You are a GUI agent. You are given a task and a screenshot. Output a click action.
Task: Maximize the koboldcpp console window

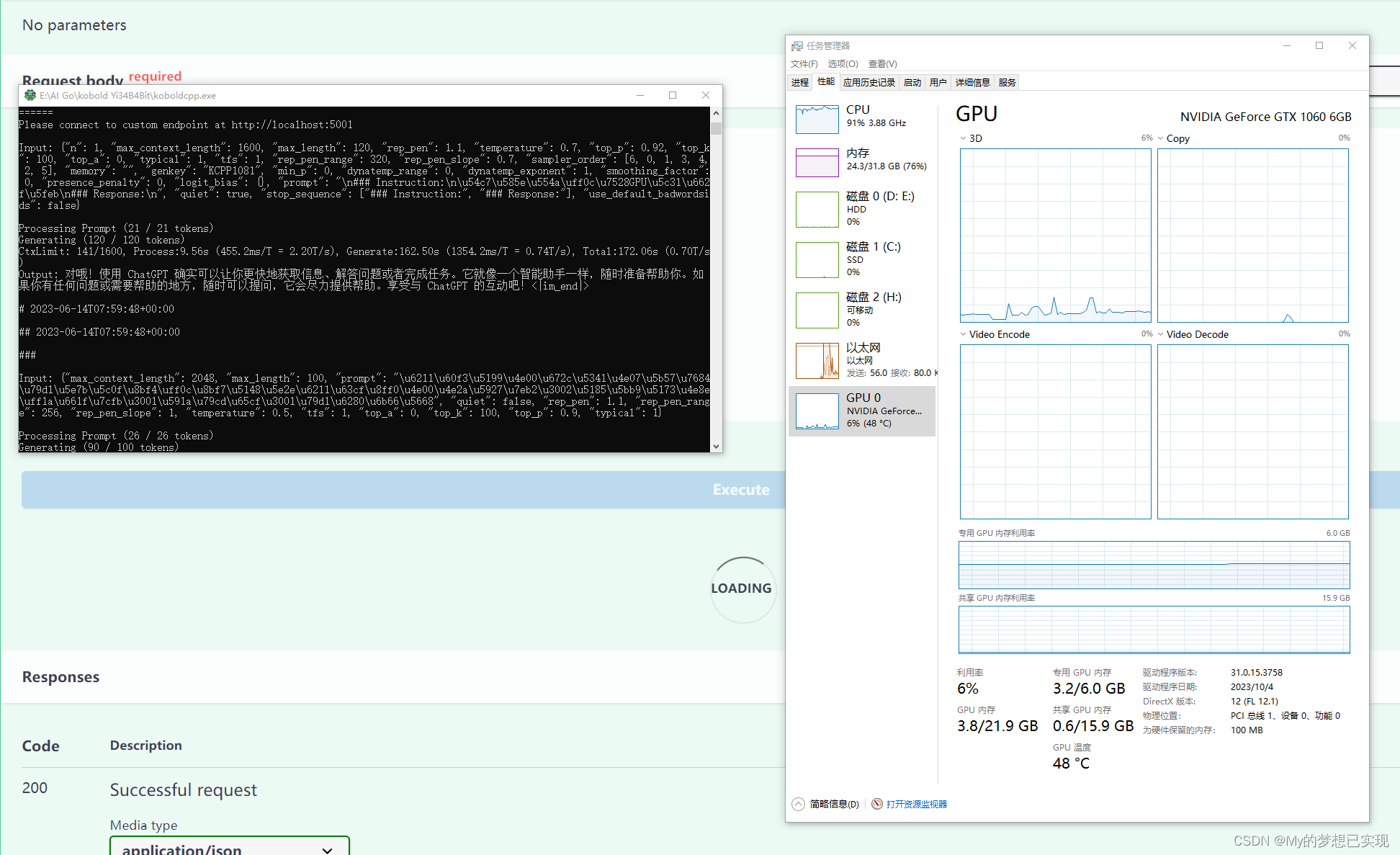pos(673,95)
